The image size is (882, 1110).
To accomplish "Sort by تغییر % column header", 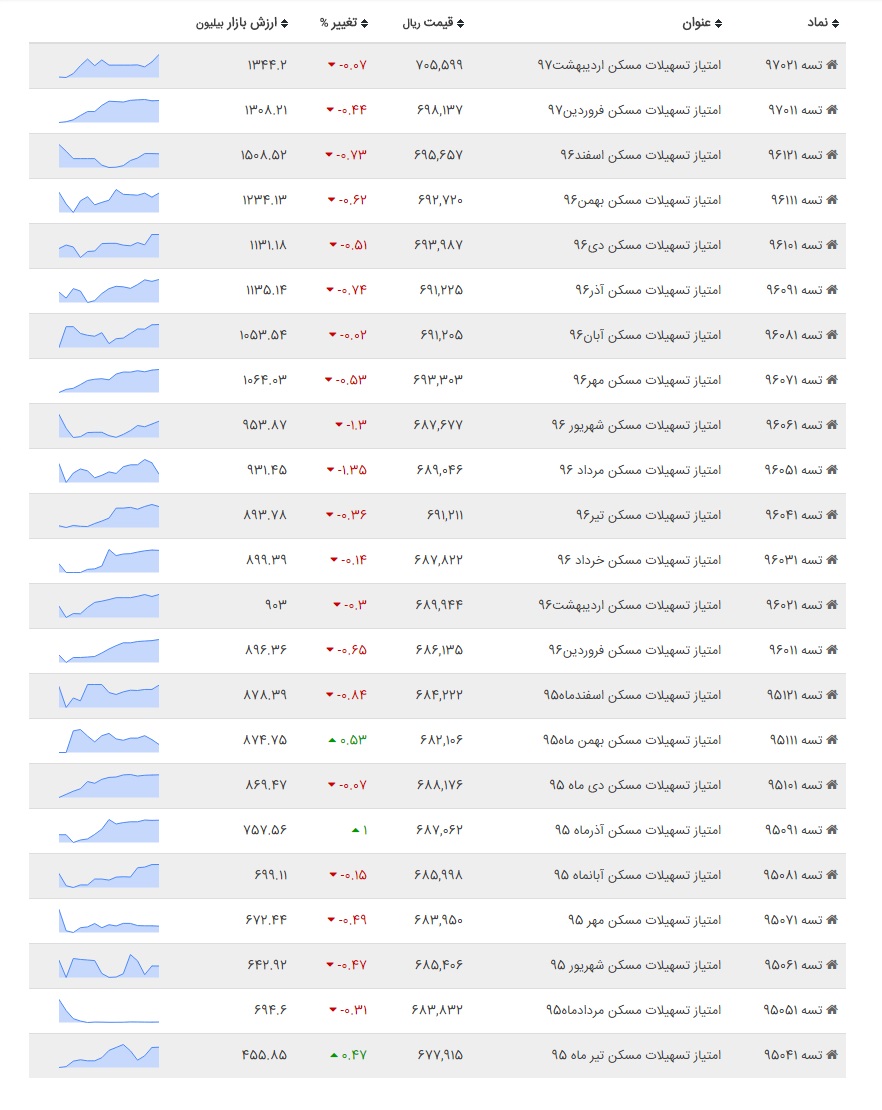I will click(344, 23).
